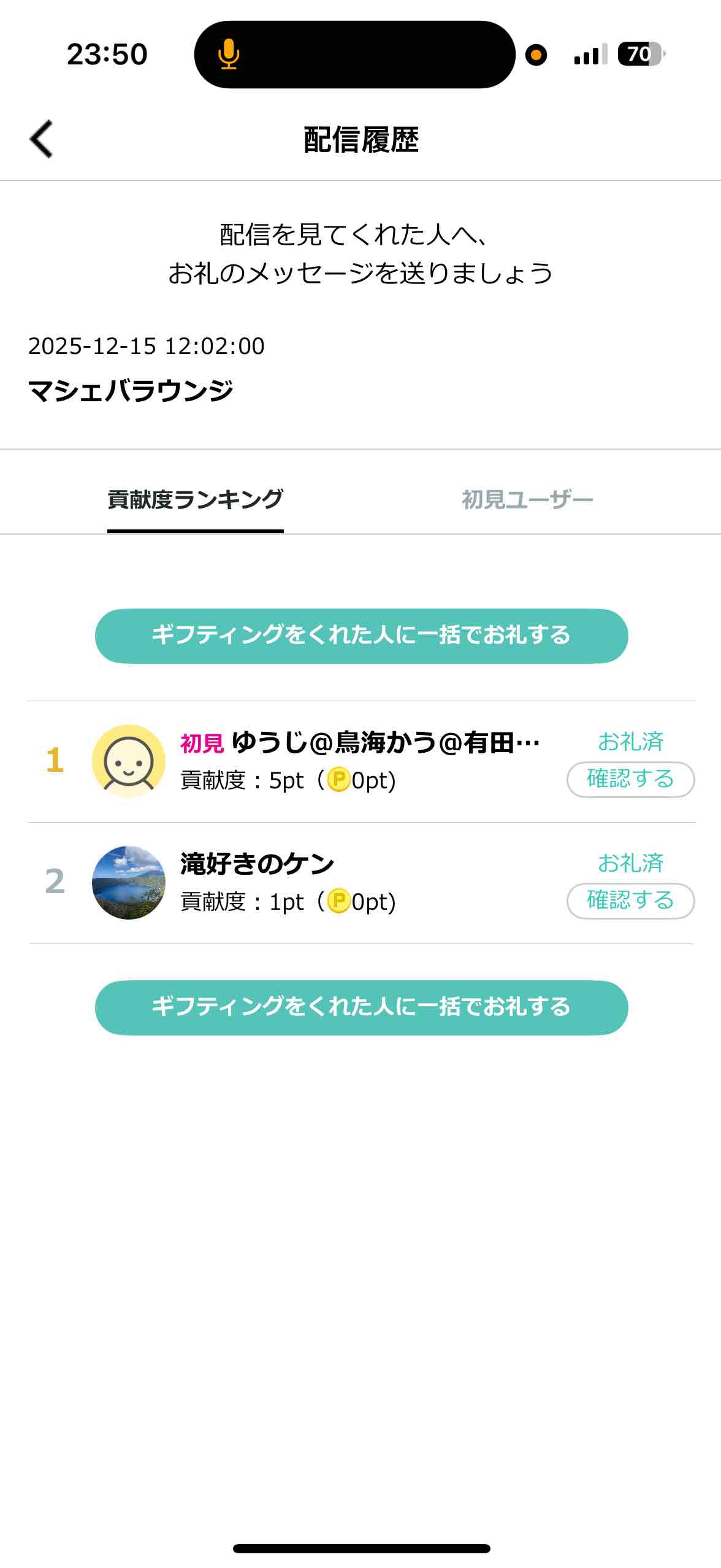
Task: Tap the orange recording dot indicator
Action: (x=536, y=55)
